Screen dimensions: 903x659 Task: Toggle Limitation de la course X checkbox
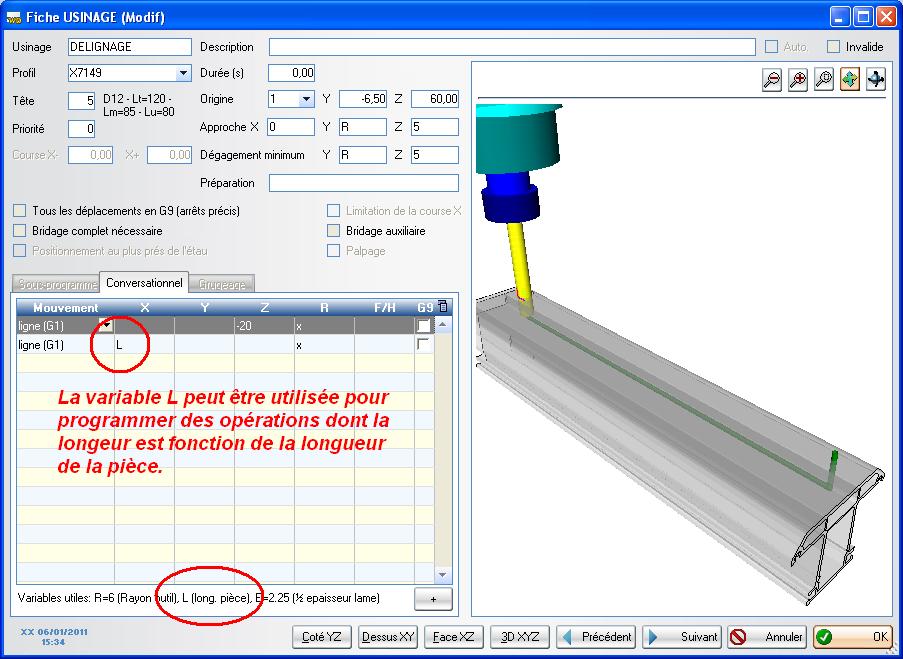coord(333,211)
